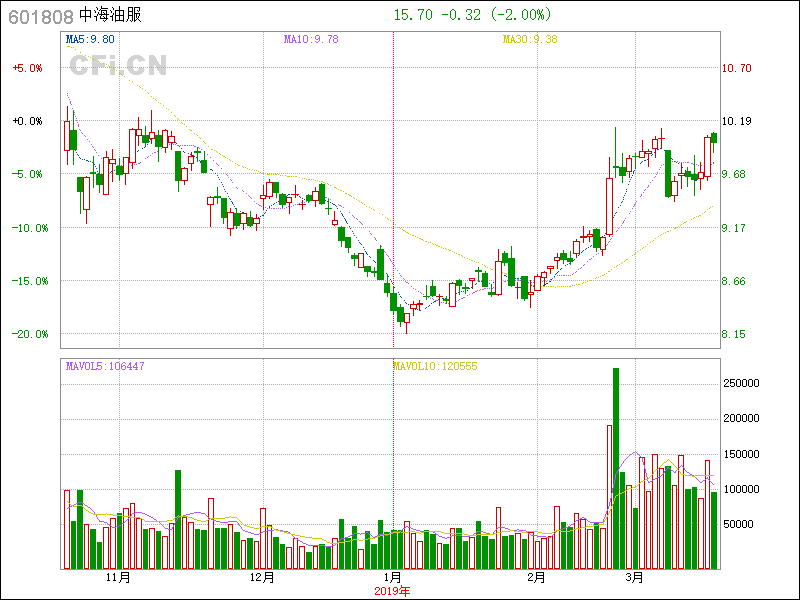Click the 11月 date marker

118,578
